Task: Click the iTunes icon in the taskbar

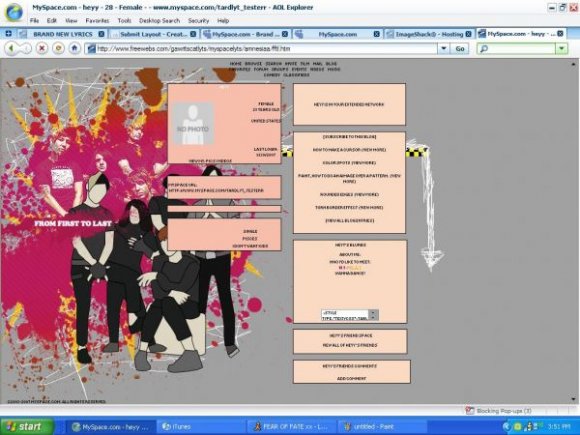Action: (x=167, y=426)
